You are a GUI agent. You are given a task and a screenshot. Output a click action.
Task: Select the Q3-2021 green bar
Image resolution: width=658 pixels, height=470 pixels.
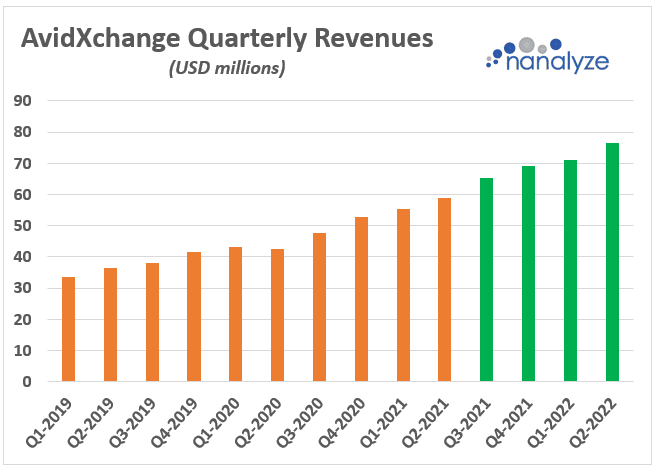coord(486,279)
